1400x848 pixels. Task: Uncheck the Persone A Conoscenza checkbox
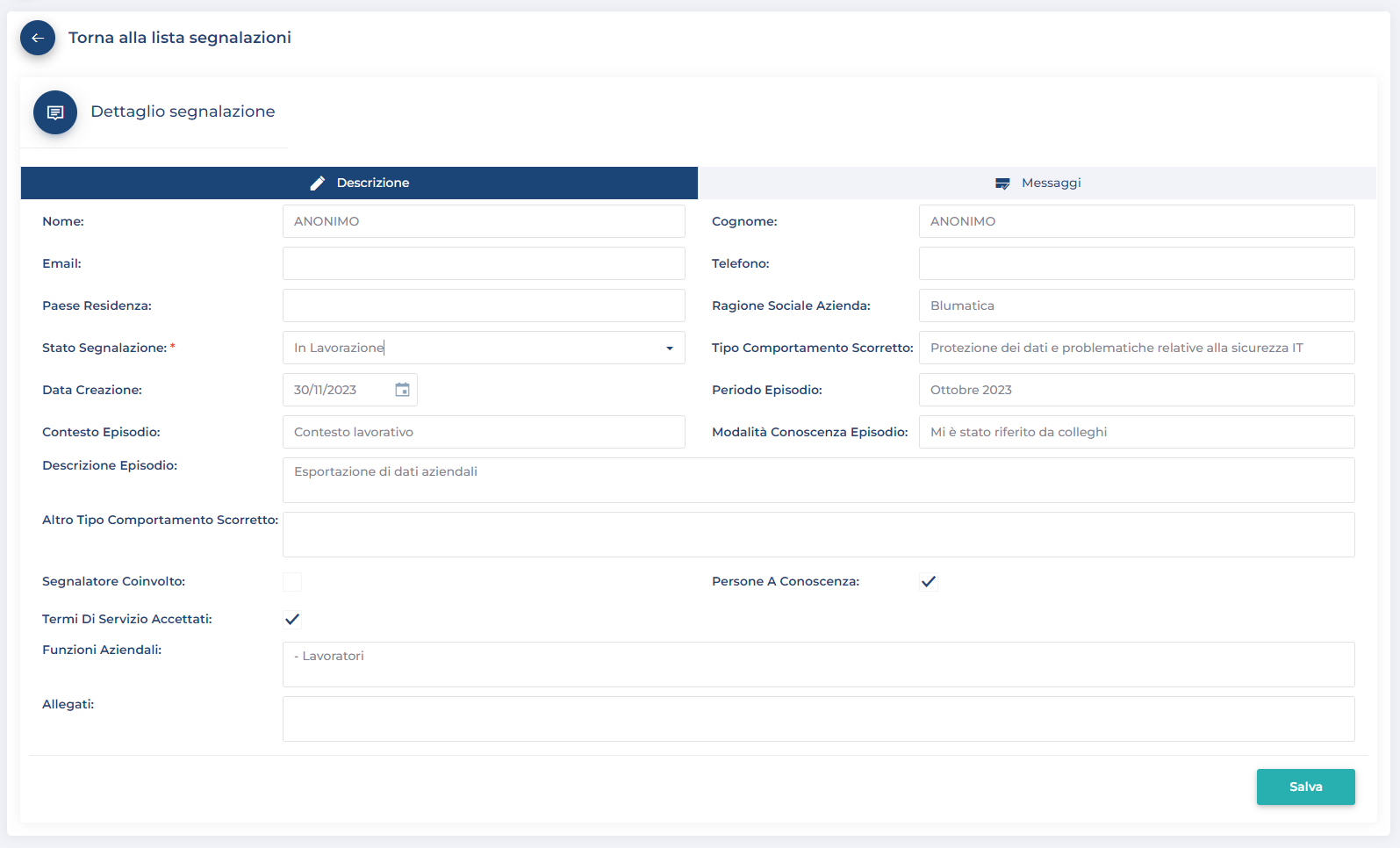tap(929, 582)
